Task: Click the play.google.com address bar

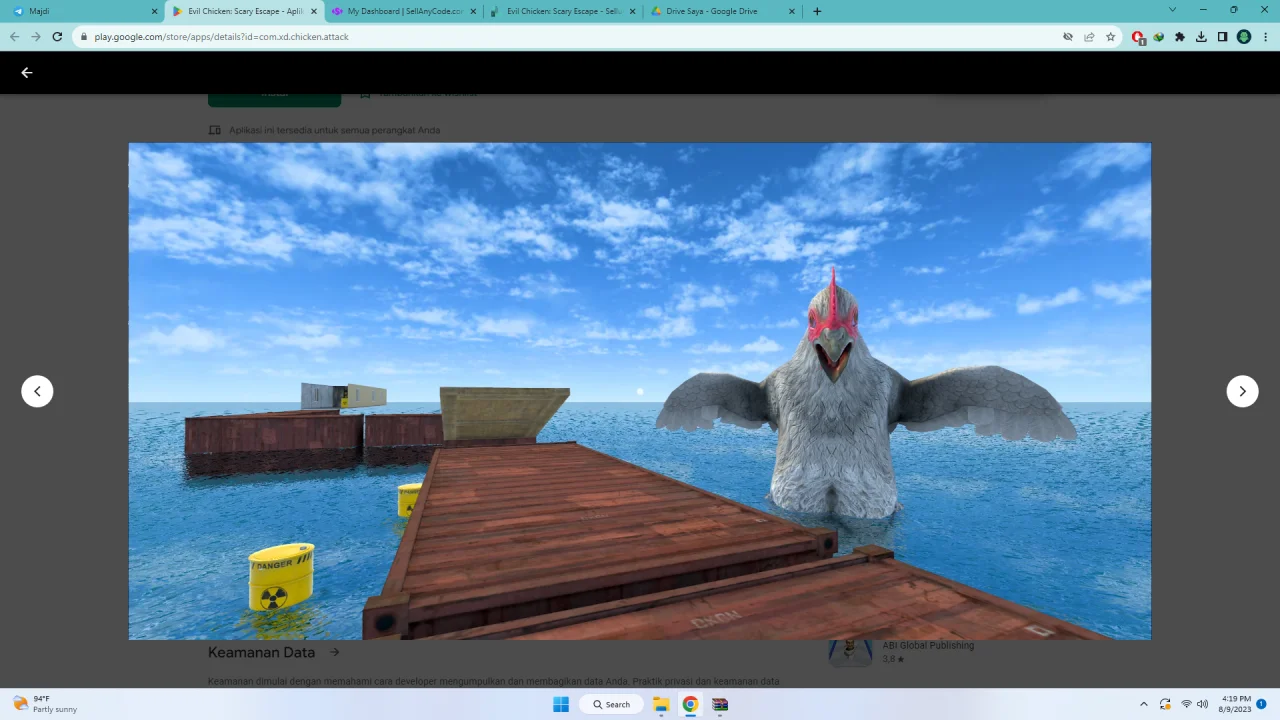Action: click(x=570, y=37)
